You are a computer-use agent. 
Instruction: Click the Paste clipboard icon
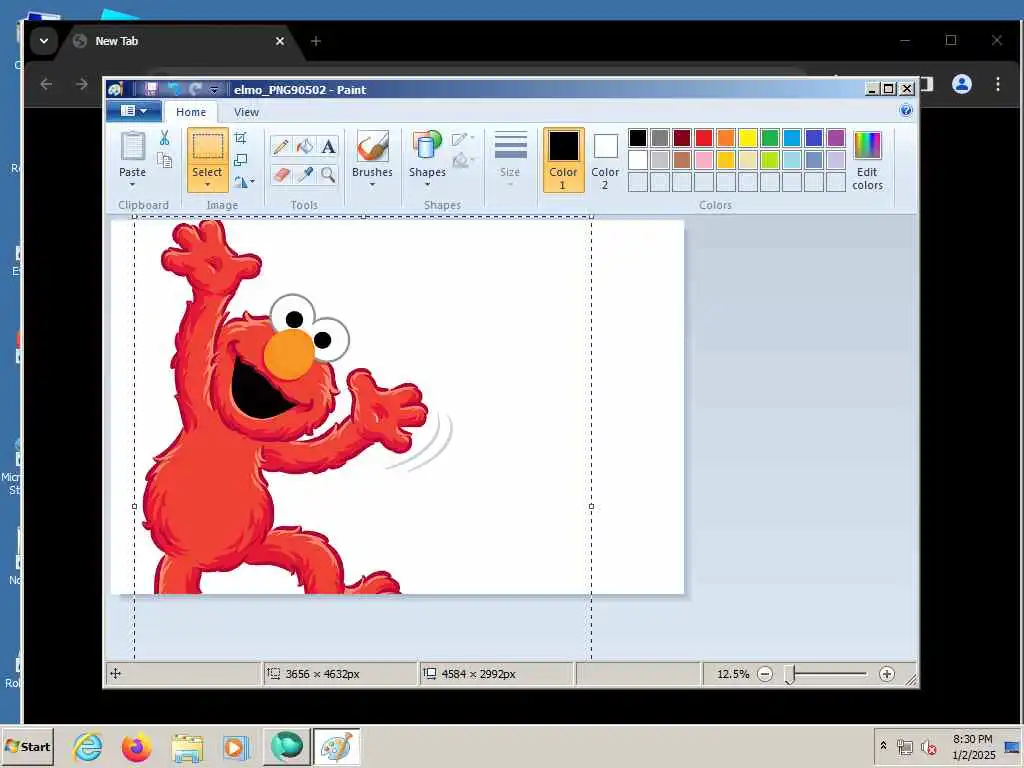point(133,146)
